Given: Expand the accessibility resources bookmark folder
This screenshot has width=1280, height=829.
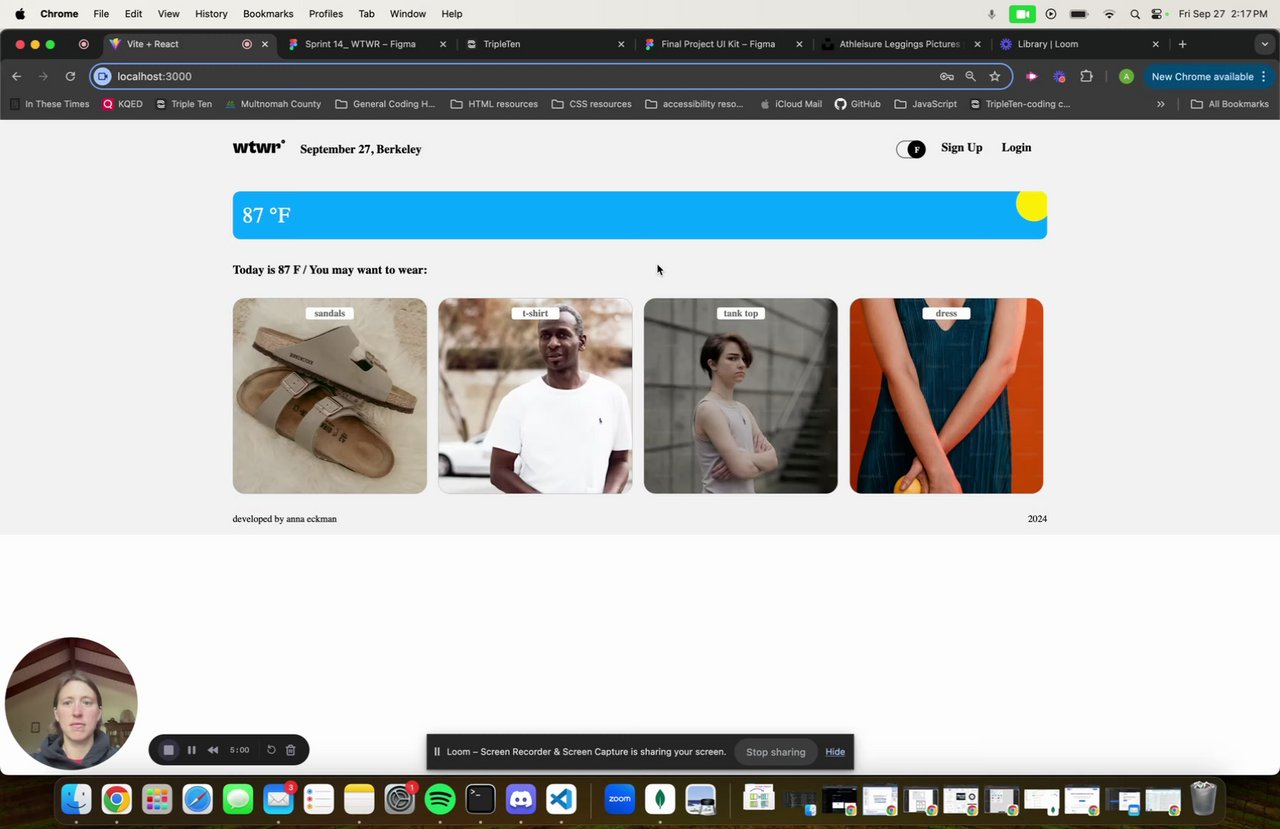Looking at the screenshot, I should pyautogui.click(x=694, y=104).
